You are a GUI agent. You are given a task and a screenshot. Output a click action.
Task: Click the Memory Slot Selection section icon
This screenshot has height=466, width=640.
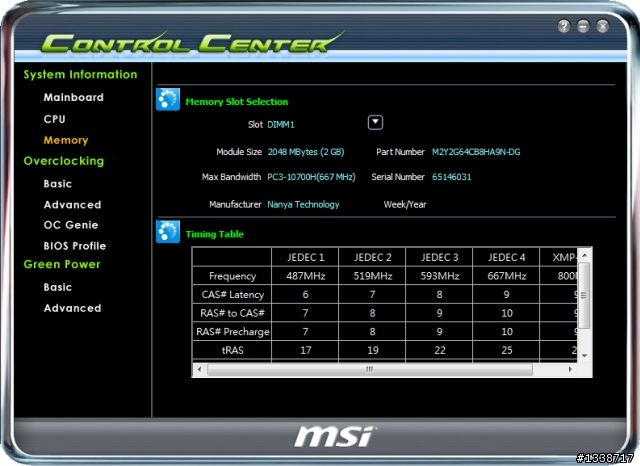coord(168,99)
